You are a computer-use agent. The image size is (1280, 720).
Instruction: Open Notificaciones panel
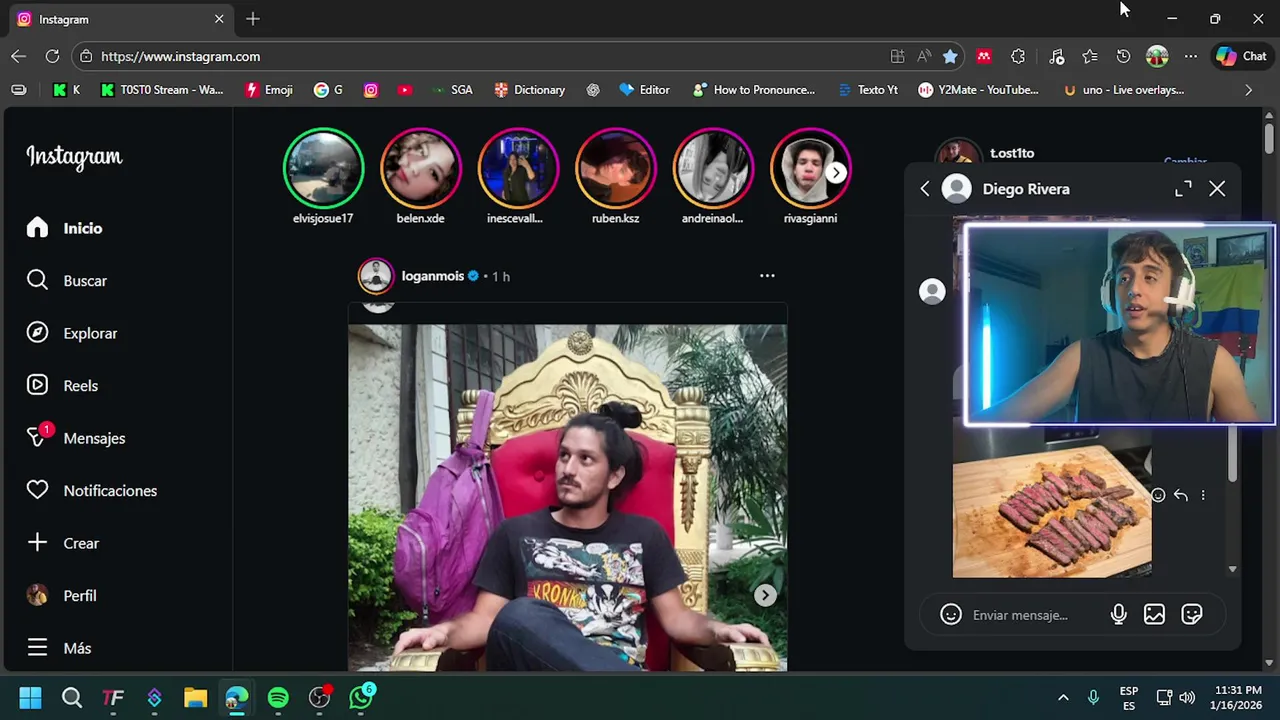point(92,490)
